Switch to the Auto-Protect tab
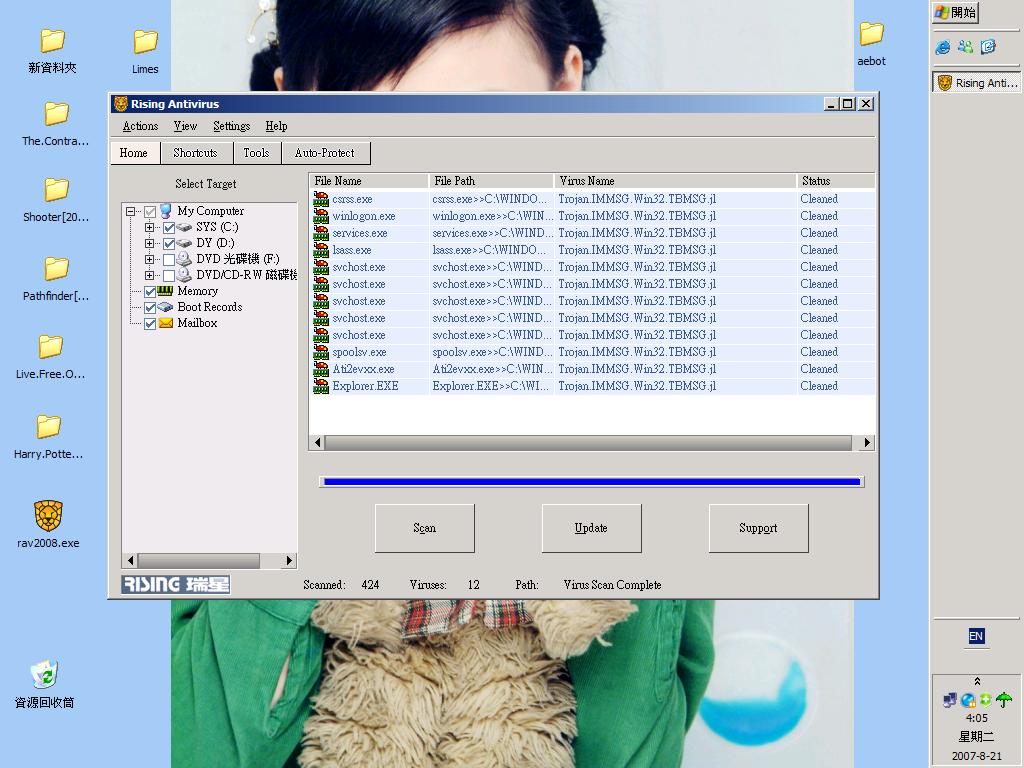Image resolution: width=1024 pixels, height=768 pixels. [325, 153]
